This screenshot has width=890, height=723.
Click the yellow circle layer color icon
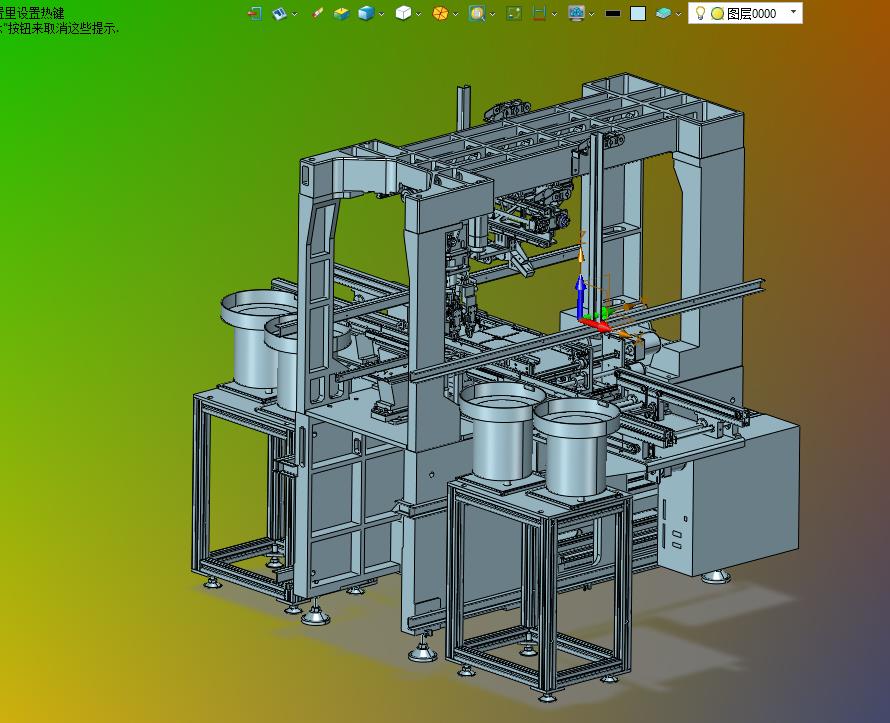pos(717,13)
